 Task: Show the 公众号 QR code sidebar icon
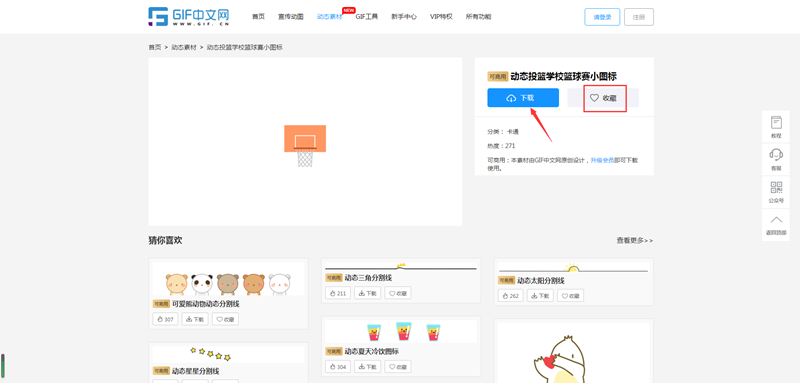[x=776, y=192]
